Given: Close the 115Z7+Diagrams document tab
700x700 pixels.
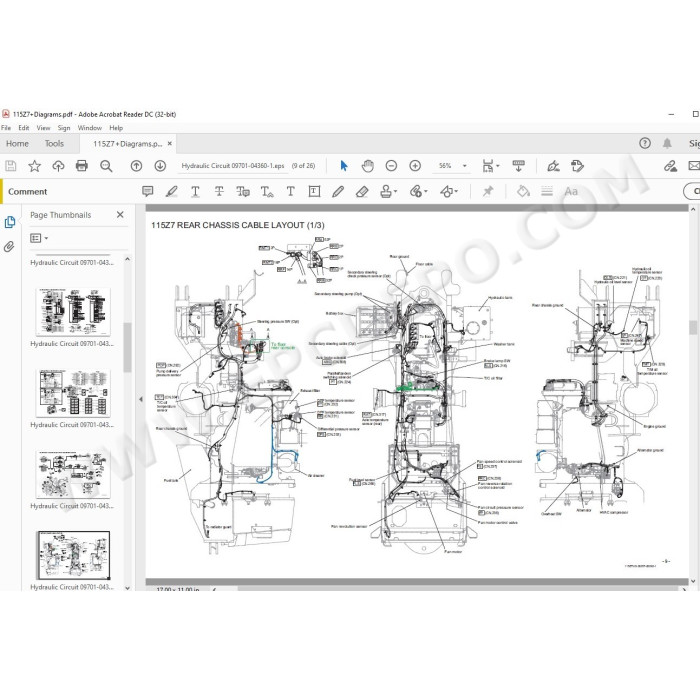Looking at the screenshot, I should click(x=170, y=143).
